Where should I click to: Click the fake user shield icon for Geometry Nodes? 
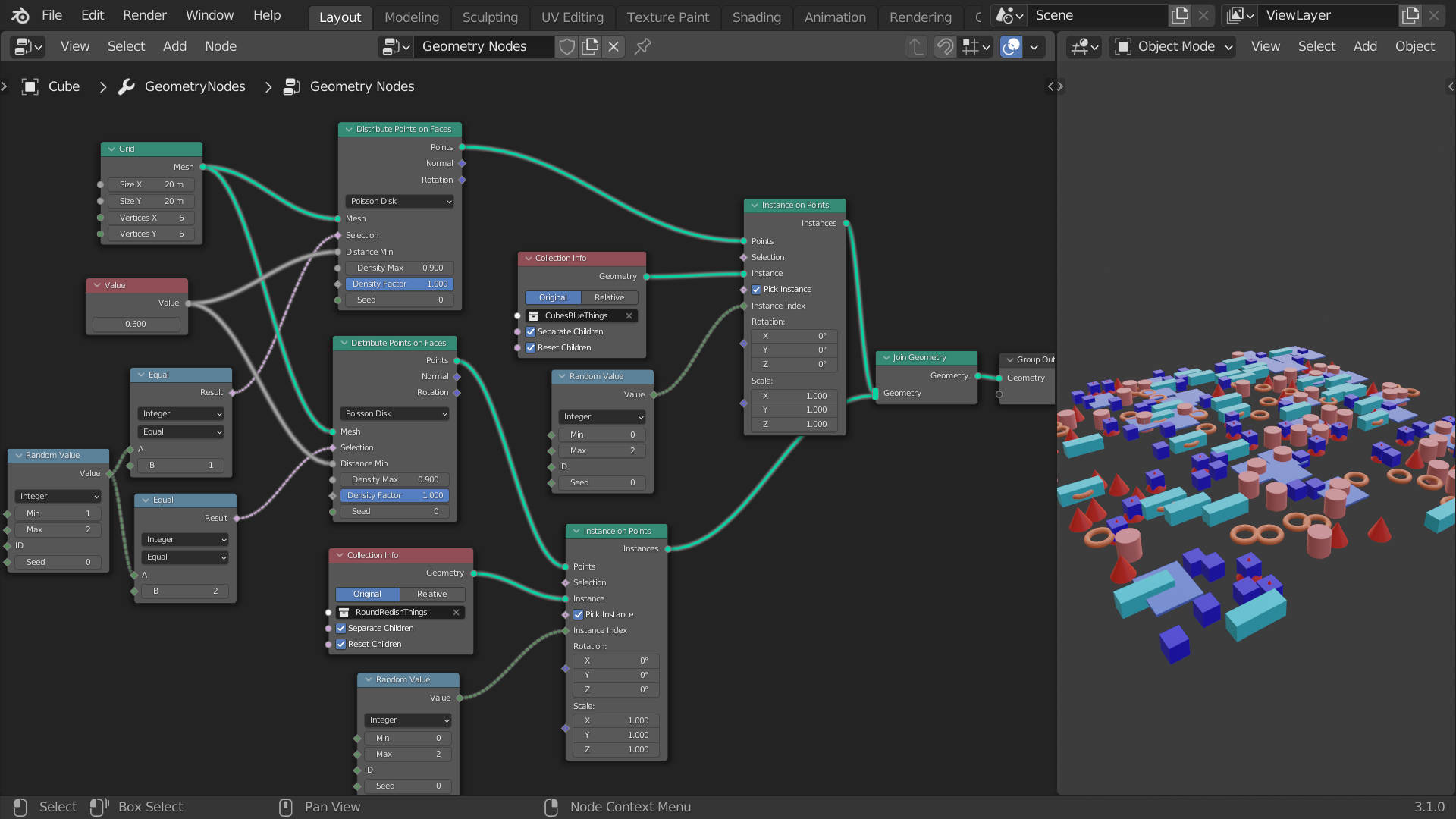[x=566, y=46]
